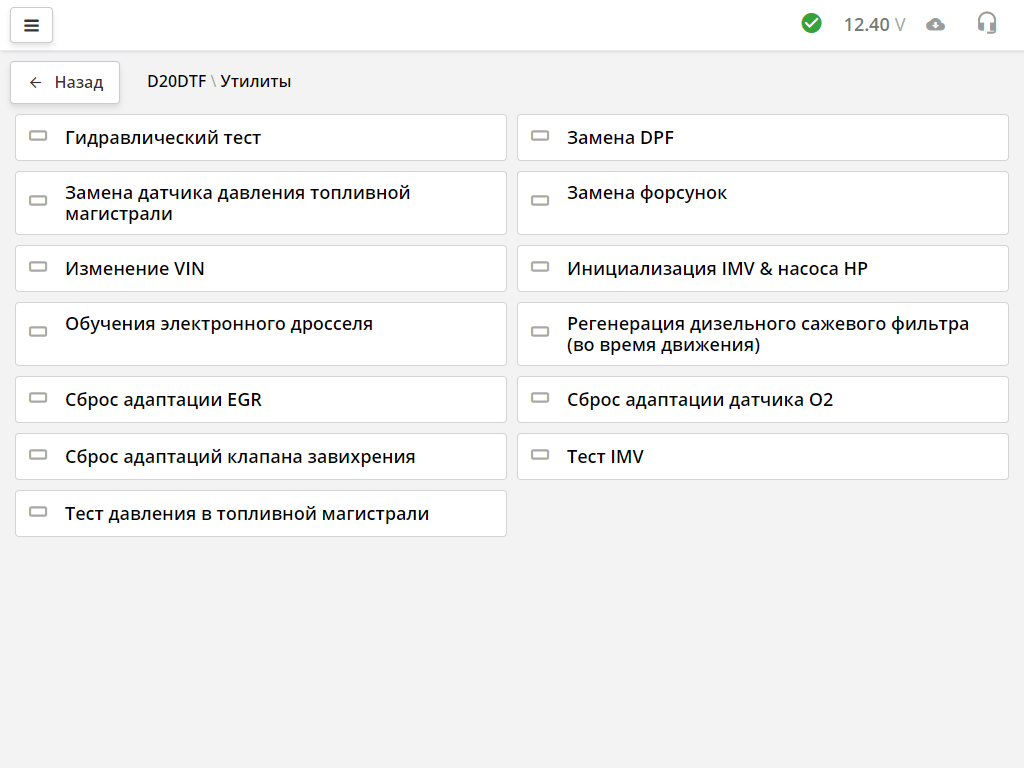Click the icon beside Гидравлический тест
The image size is (1024, 768).
pyautogui.click(x=39, y=136)
